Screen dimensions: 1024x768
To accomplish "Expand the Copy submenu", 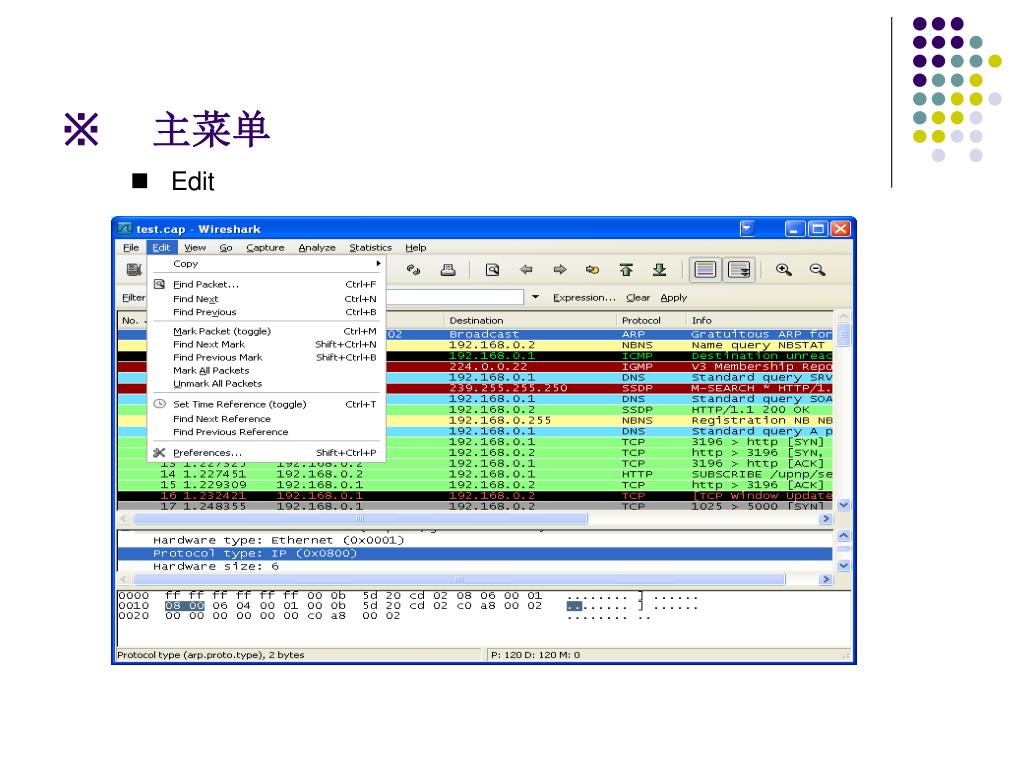I will 267,264.
